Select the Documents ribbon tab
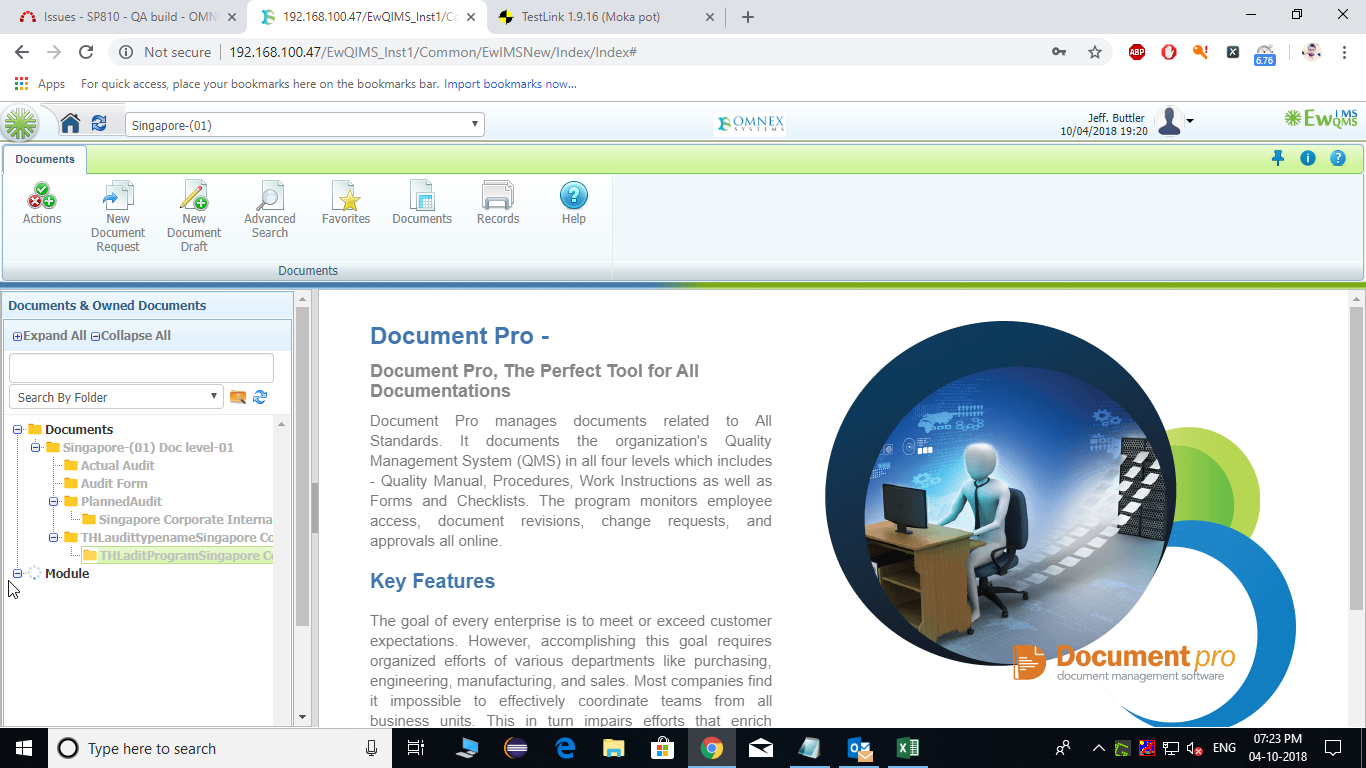The image size is (1366, 768). 45,159
